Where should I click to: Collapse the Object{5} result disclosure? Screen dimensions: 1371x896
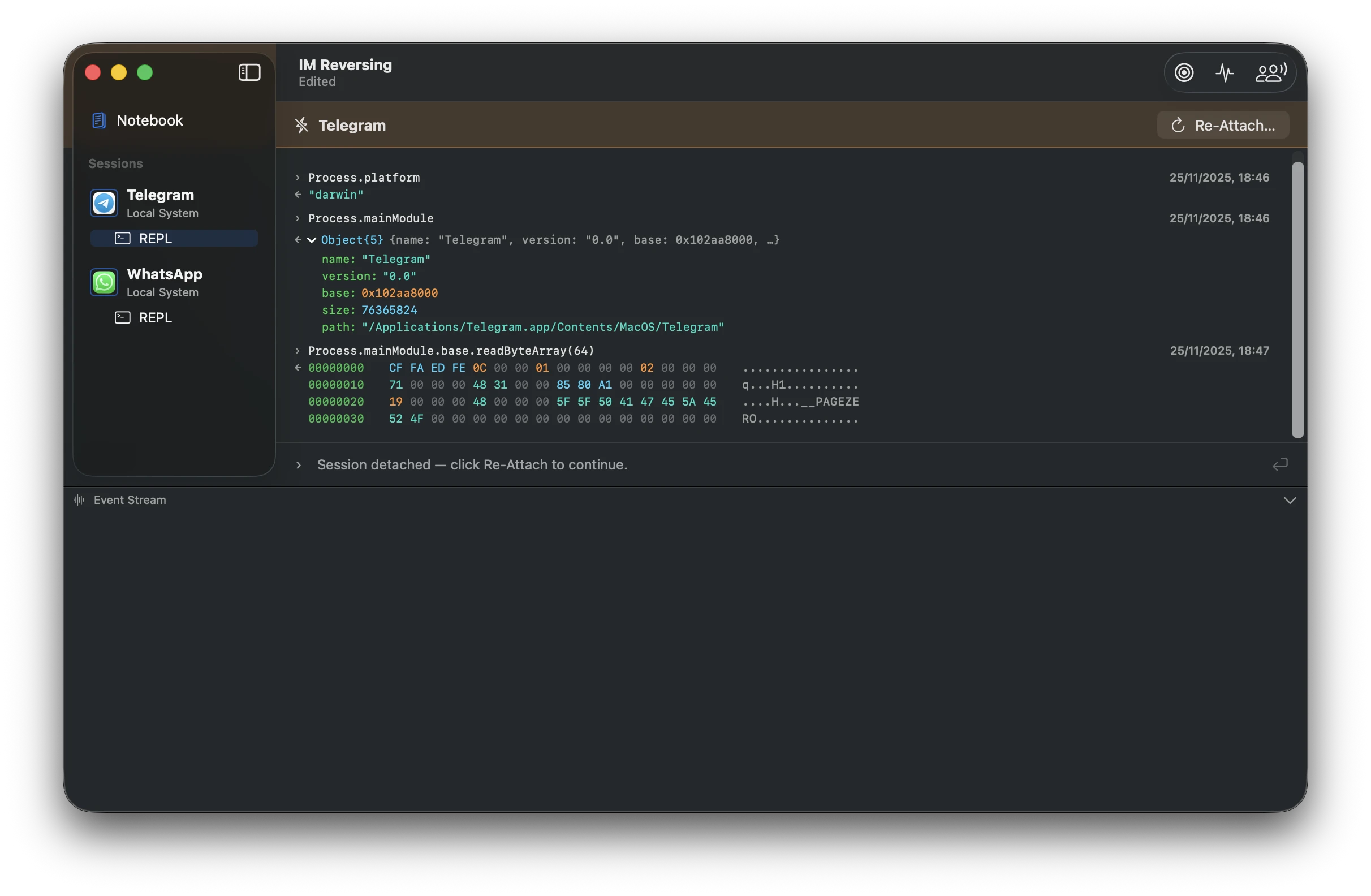tap(312, 240)
